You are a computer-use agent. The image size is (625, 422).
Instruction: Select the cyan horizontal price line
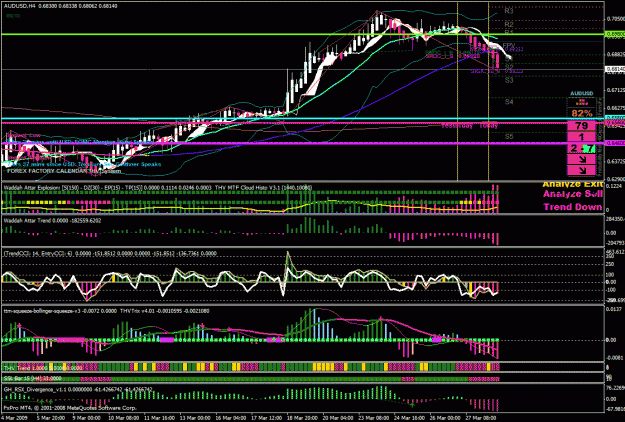[x=303, y=119]
